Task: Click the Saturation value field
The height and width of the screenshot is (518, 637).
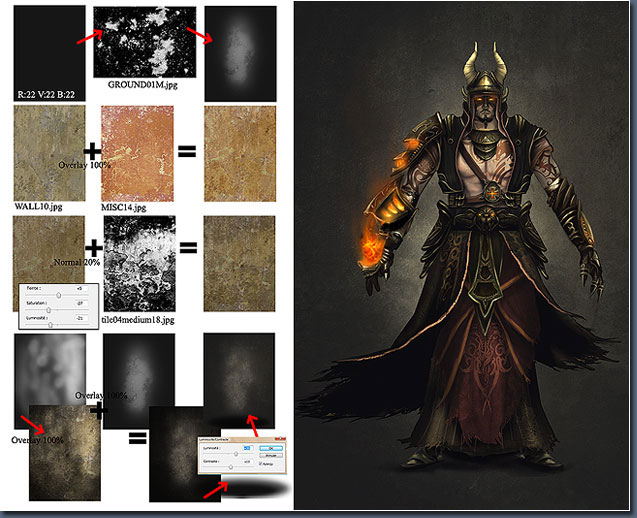Action: click(81, 303)
